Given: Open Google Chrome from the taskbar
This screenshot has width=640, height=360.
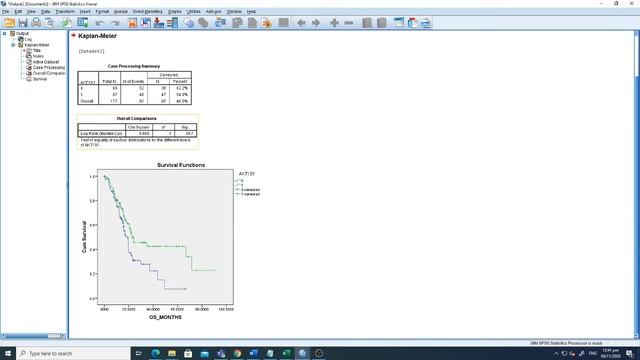Looking at the screenshot, I should (237, 353).
